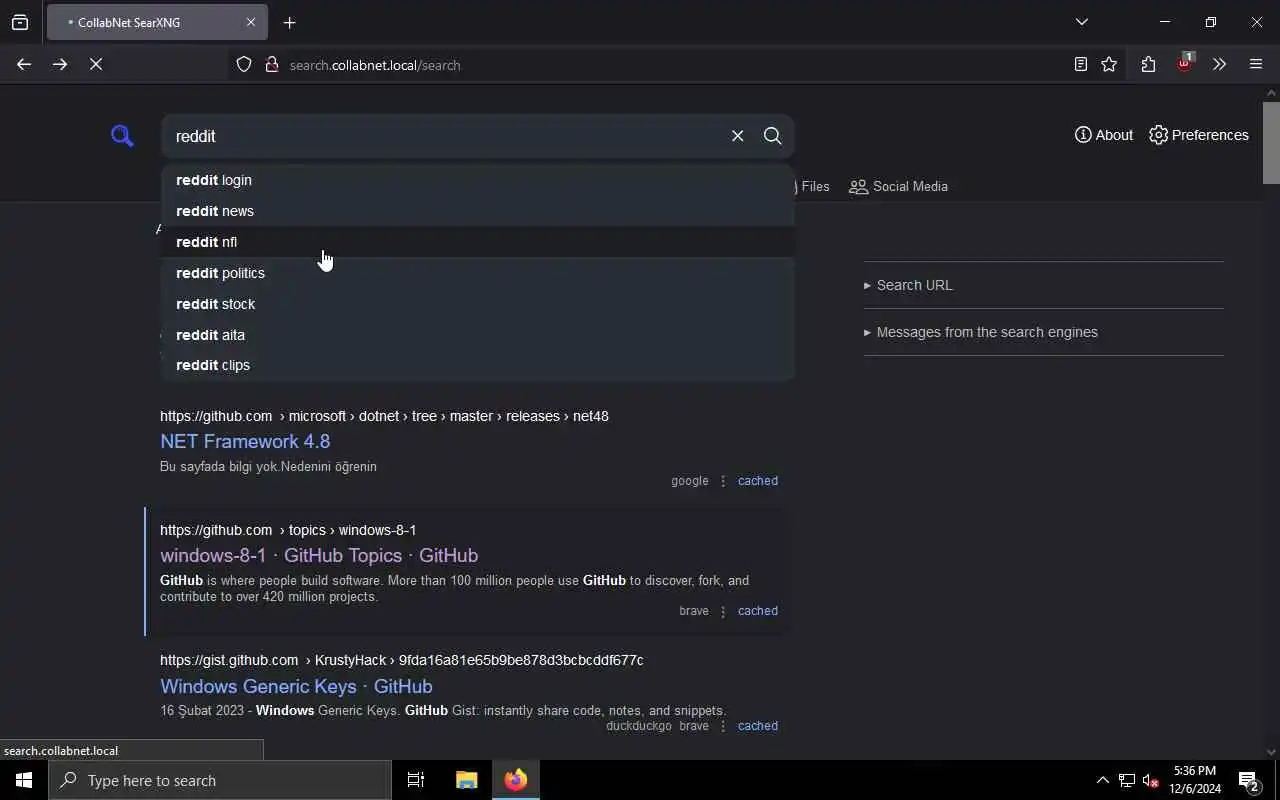Image resolution: width=1280 pixels, height=800 pixels.
Task: Go forward with the browser forward arrow
Action: 60,64
